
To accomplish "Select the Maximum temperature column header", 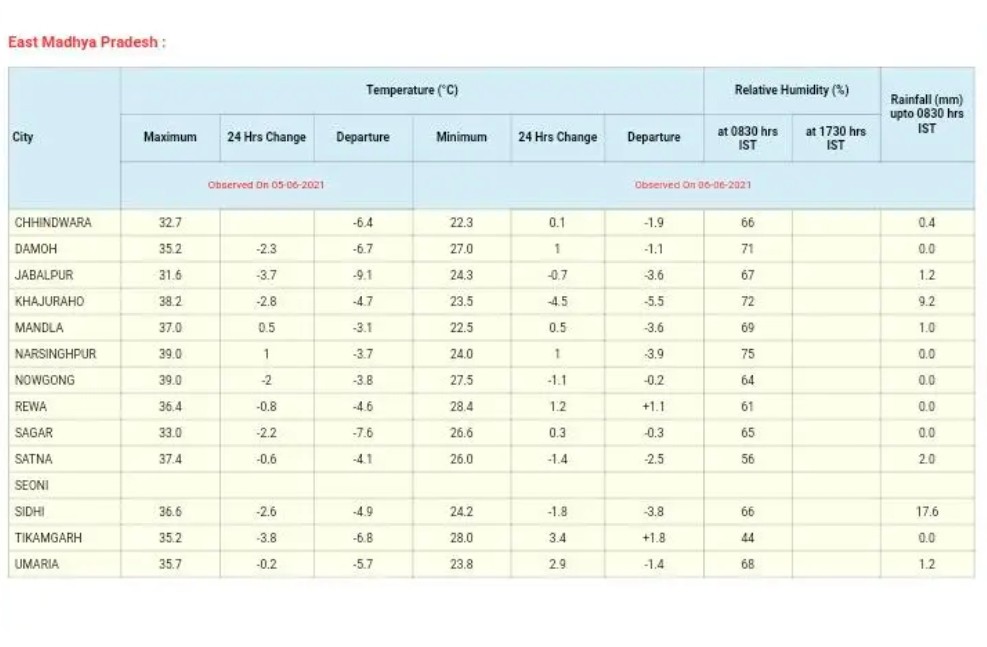I will click(170, 137).
